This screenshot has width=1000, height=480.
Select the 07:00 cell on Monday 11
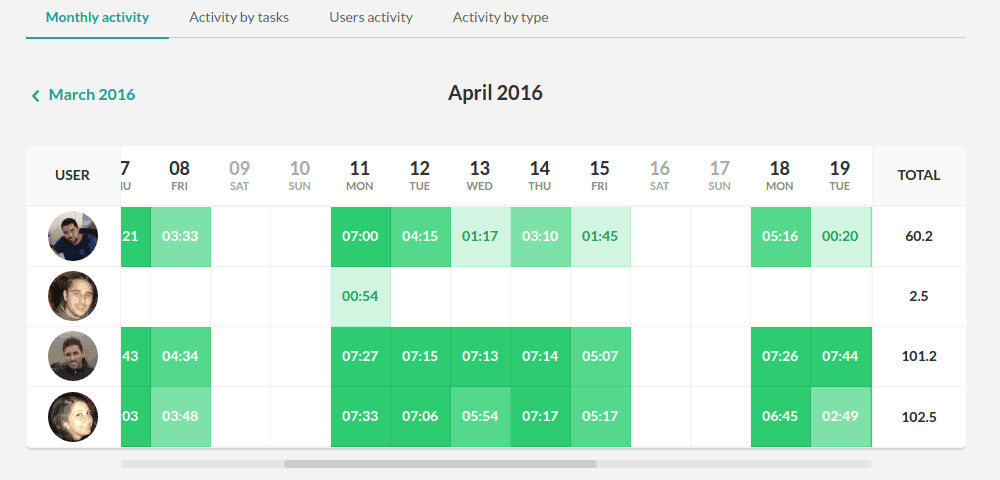(360, 237)
